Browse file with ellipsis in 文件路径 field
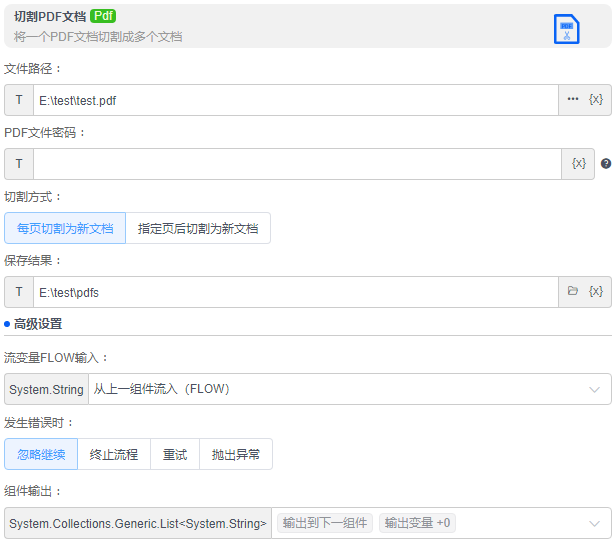This screenshot has width=616, height=543. pos(573,99)
